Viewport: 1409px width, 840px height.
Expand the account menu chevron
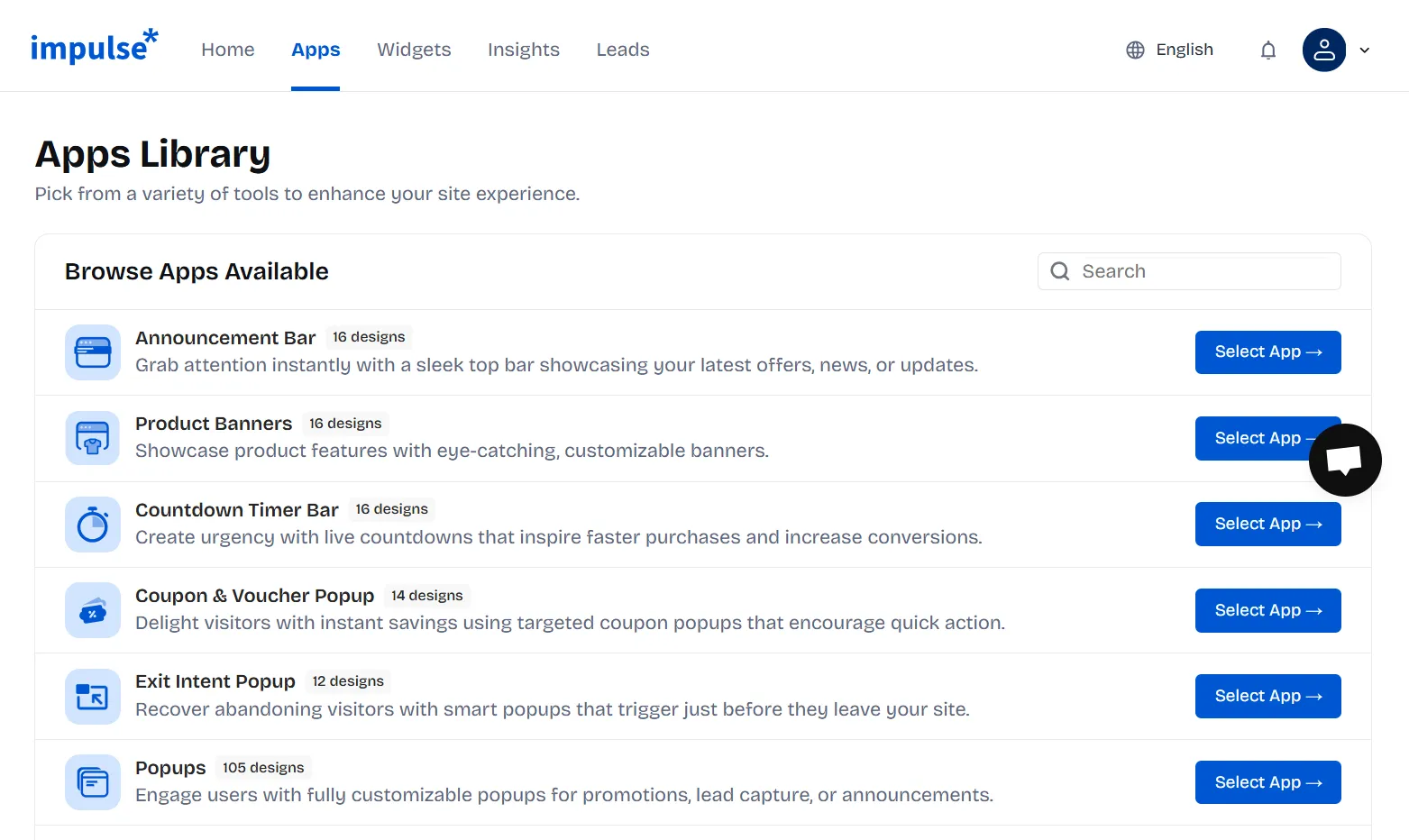(x=1365, y=50)
